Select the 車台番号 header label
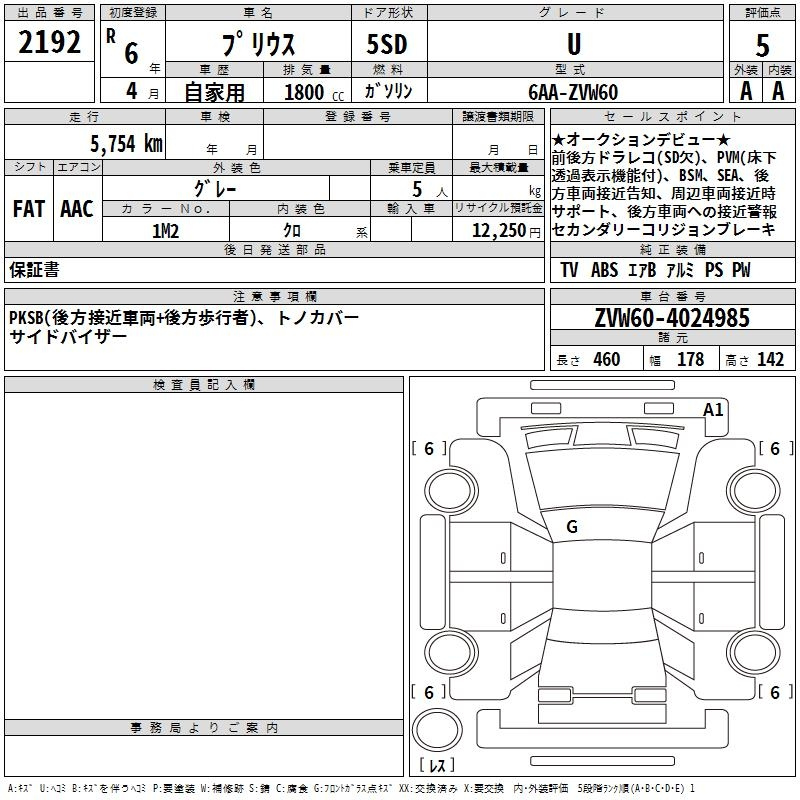Image resolution: width=800 pixels, height=800 pixels. pyautogui.click(x=672, y=296)
